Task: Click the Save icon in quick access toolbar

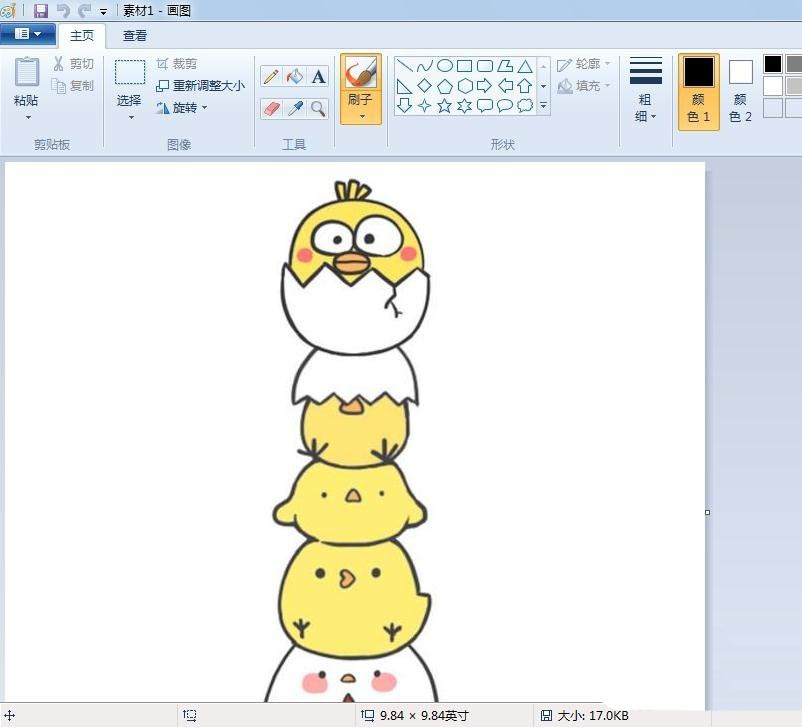Action: tap(40, 11)
